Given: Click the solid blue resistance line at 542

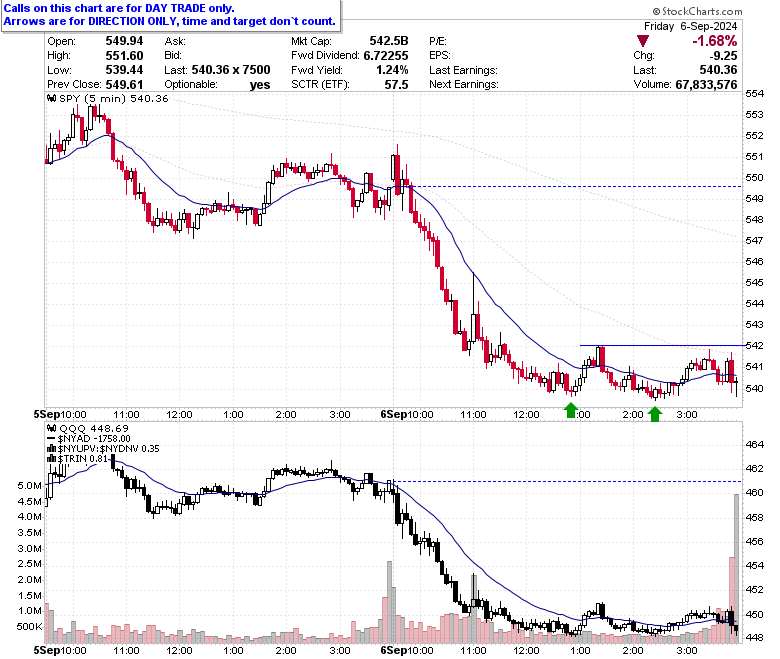Looking at the screenshot, I should [x=663, y=345].
